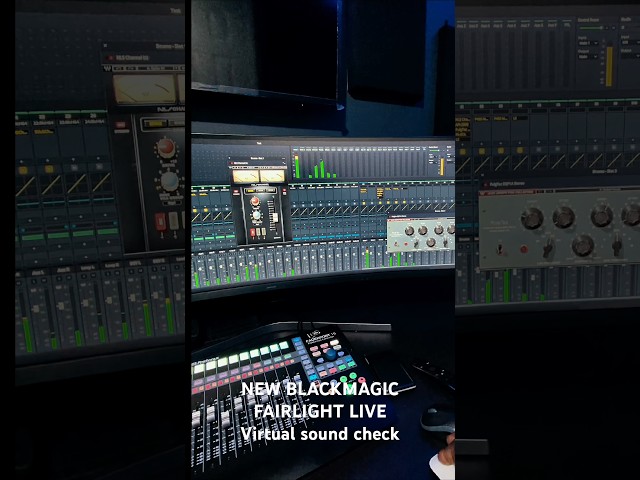Toggle first yellow channel button in right view

point(463,152)
